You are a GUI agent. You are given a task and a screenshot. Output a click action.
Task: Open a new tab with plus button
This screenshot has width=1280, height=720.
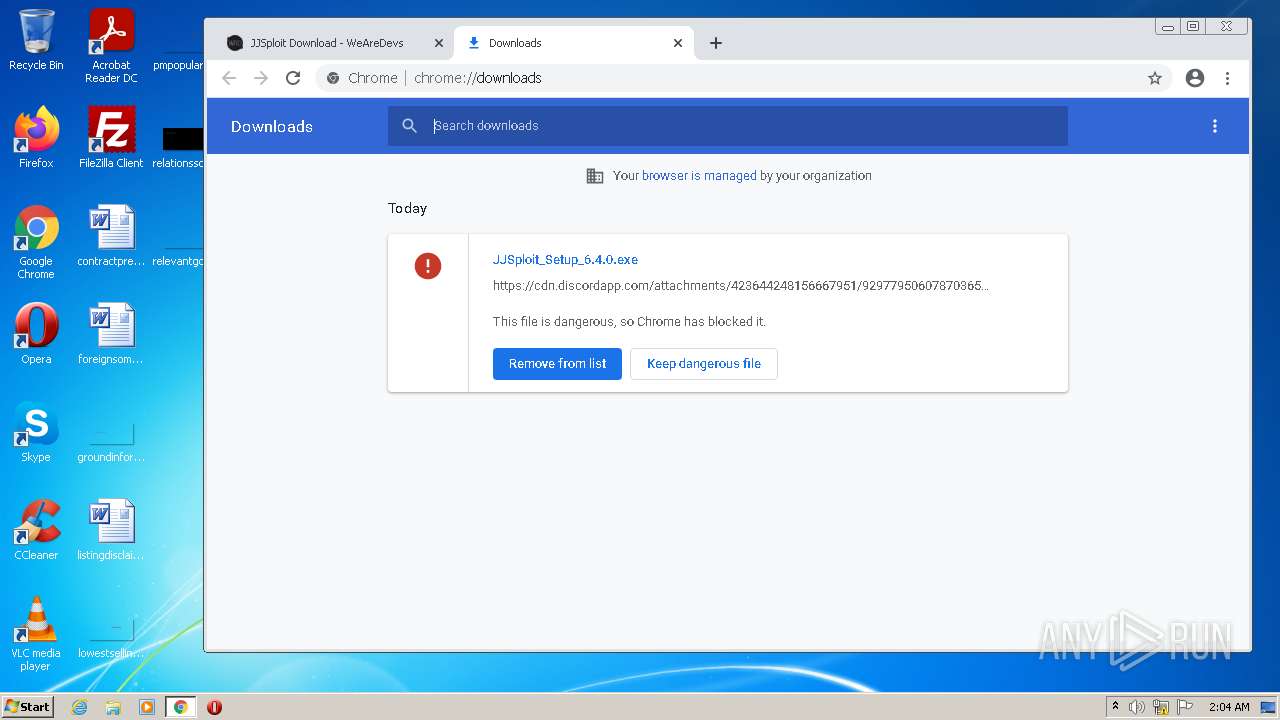(716, 43)
